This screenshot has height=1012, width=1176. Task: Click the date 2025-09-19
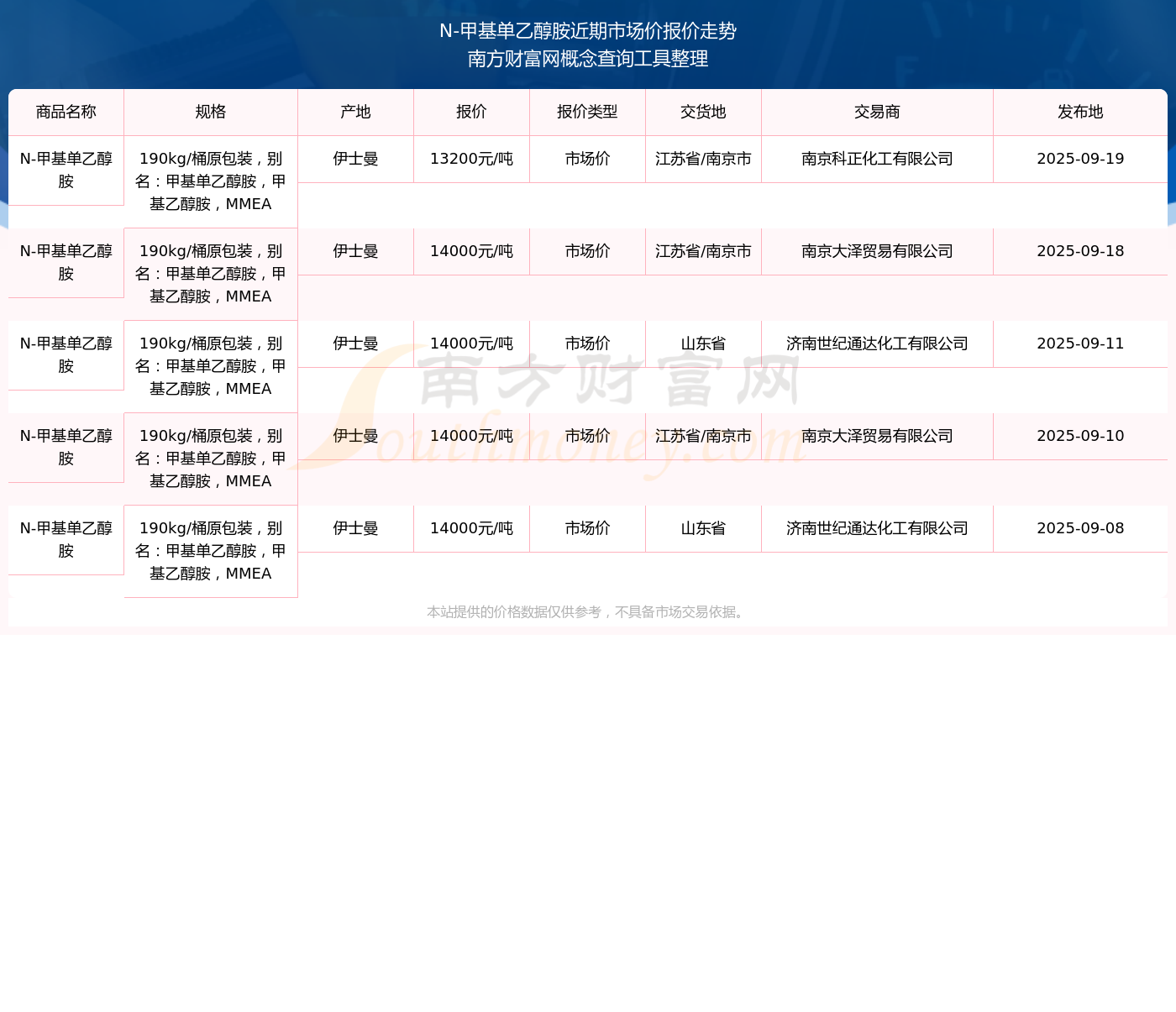point(1080,159)
